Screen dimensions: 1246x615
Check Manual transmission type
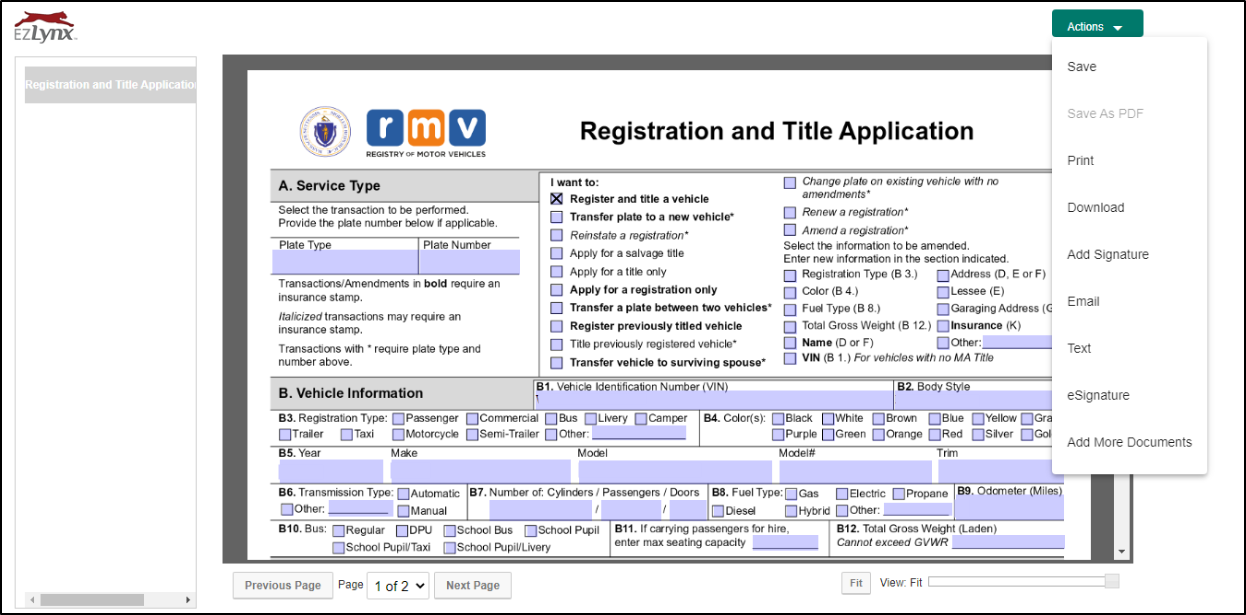[x=404, y=511]
